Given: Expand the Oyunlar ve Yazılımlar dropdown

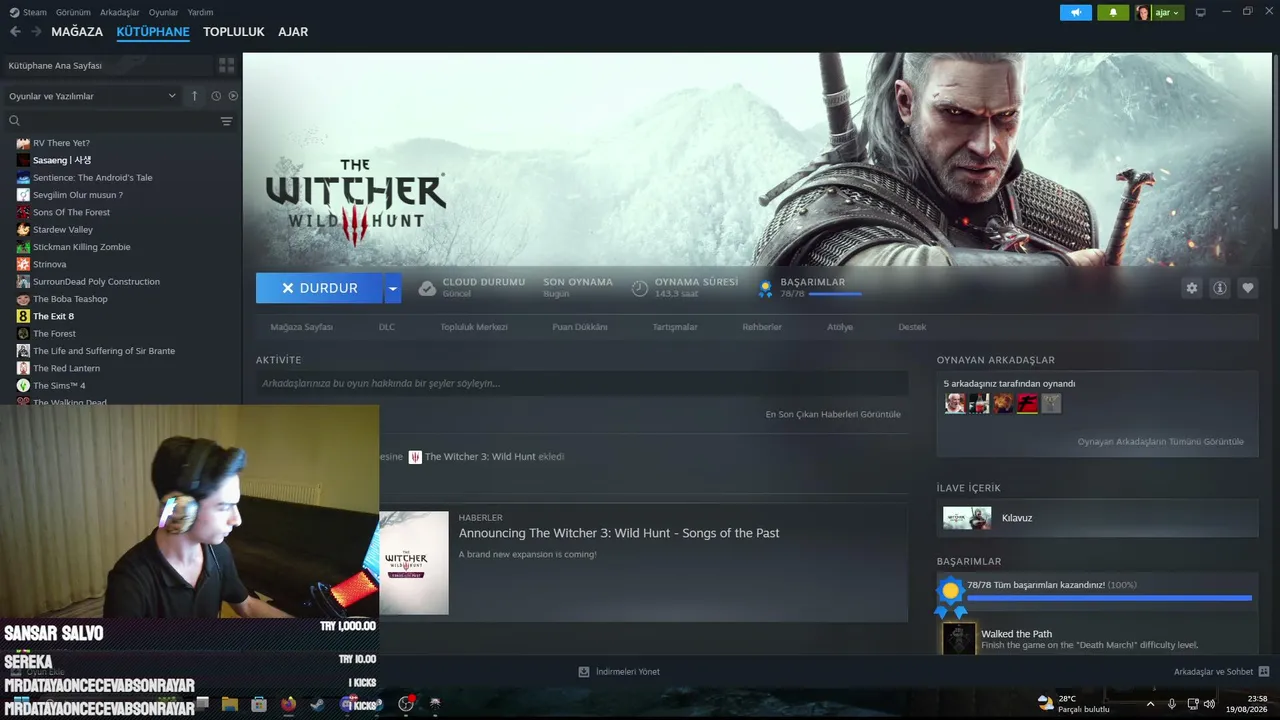Looking at the screenshot, I should click(92, 96).
